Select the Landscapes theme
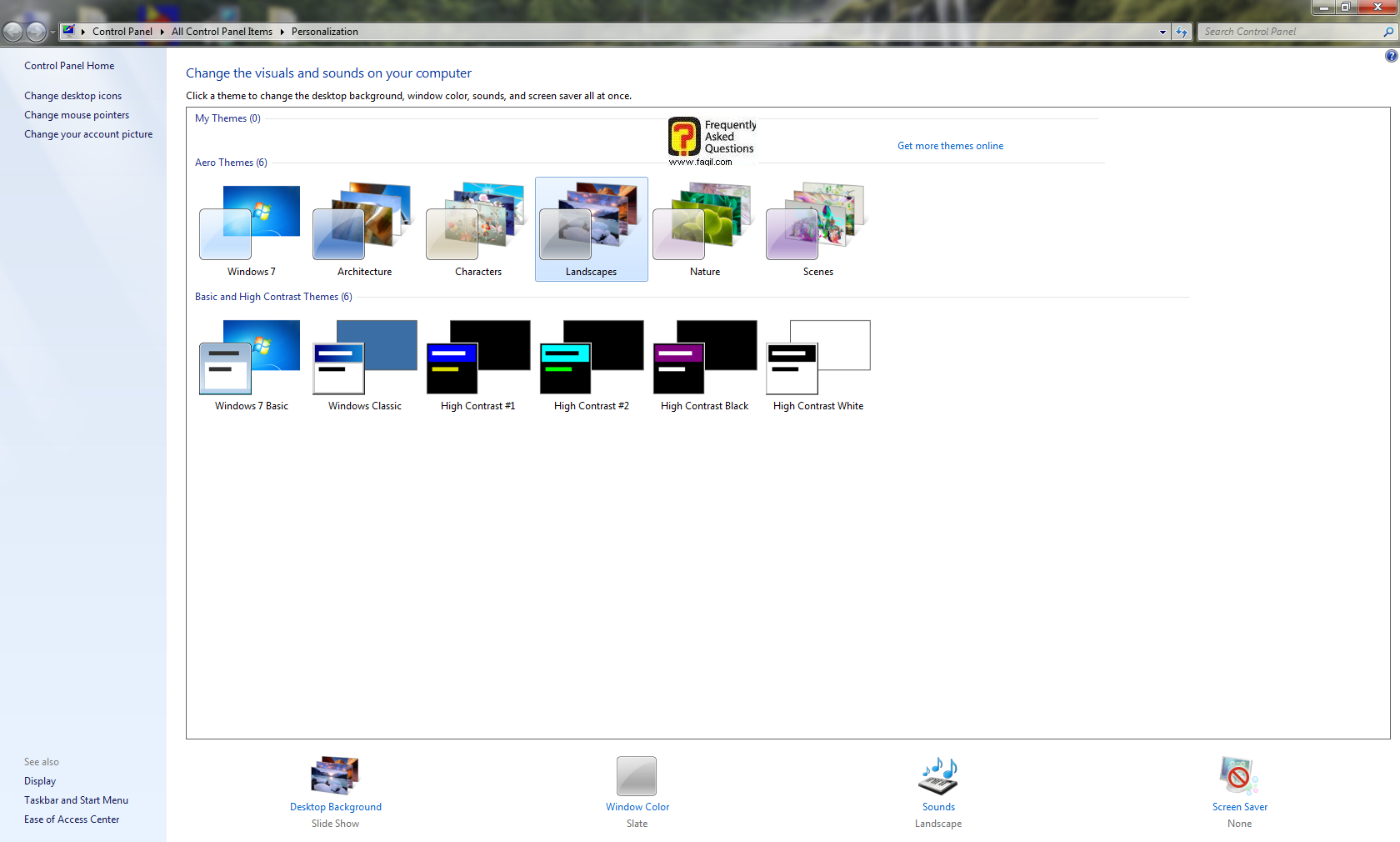 (x=591, y=229)
